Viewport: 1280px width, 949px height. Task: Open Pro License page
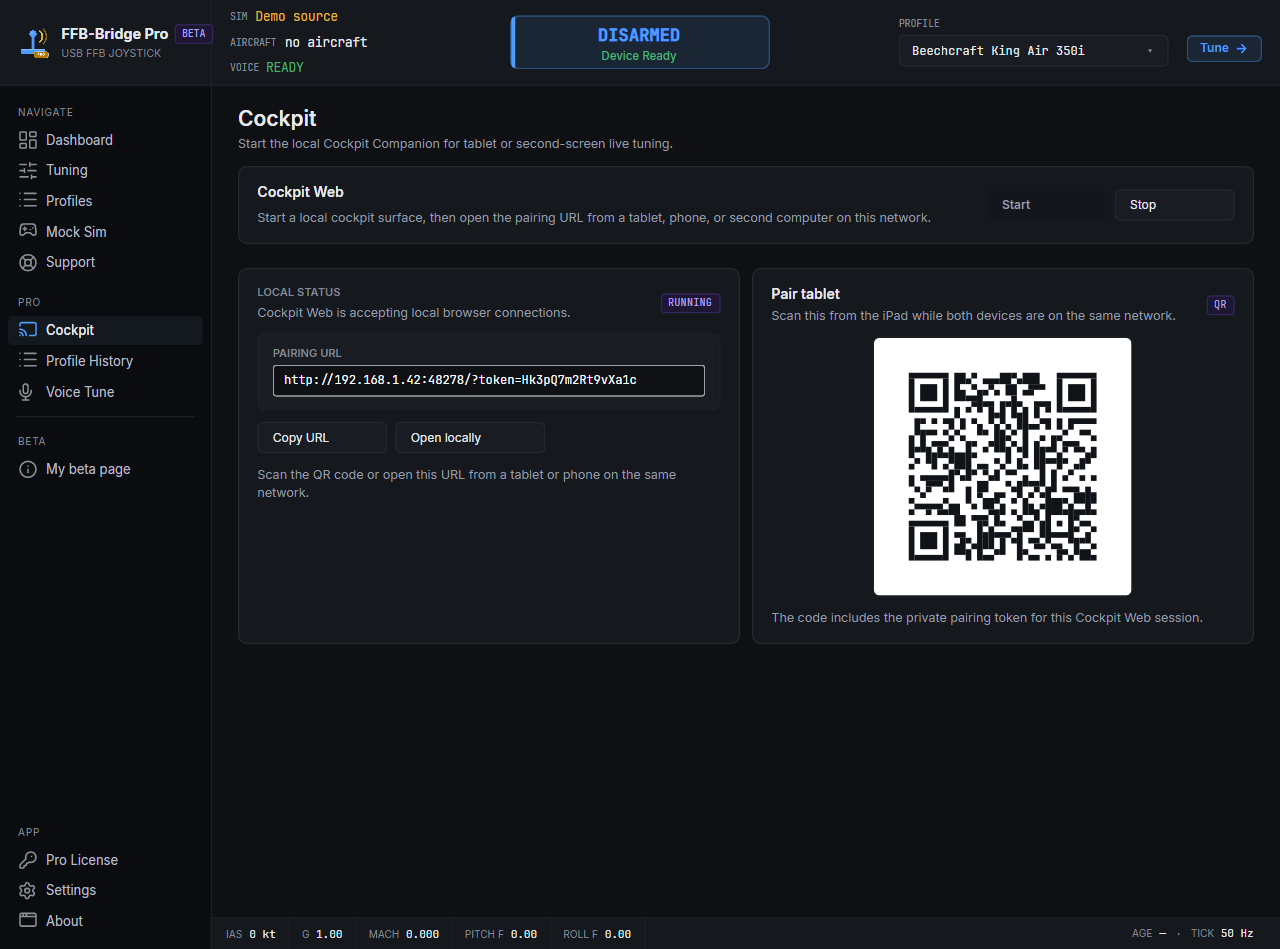[105, 860]
